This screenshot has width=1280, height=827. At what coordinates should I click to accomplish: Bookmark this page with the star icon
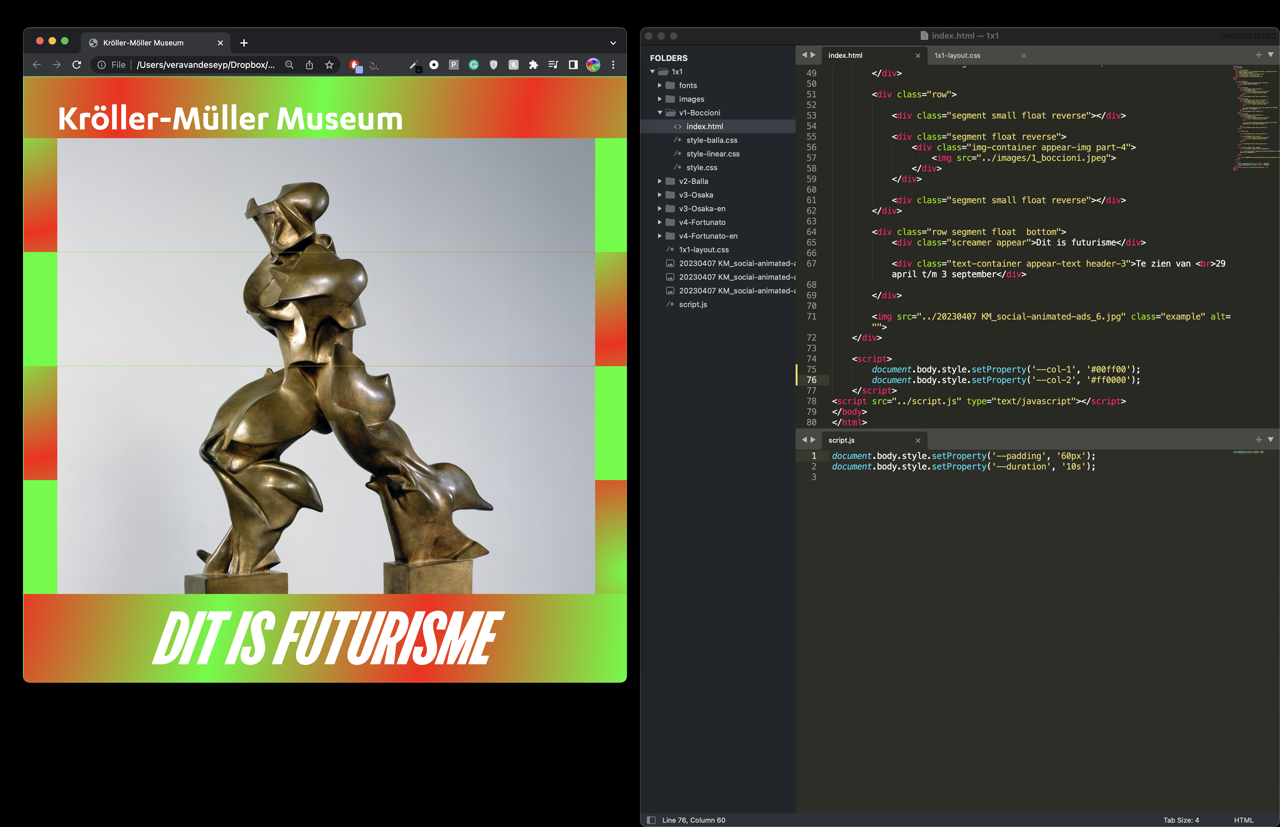(329, 65)
